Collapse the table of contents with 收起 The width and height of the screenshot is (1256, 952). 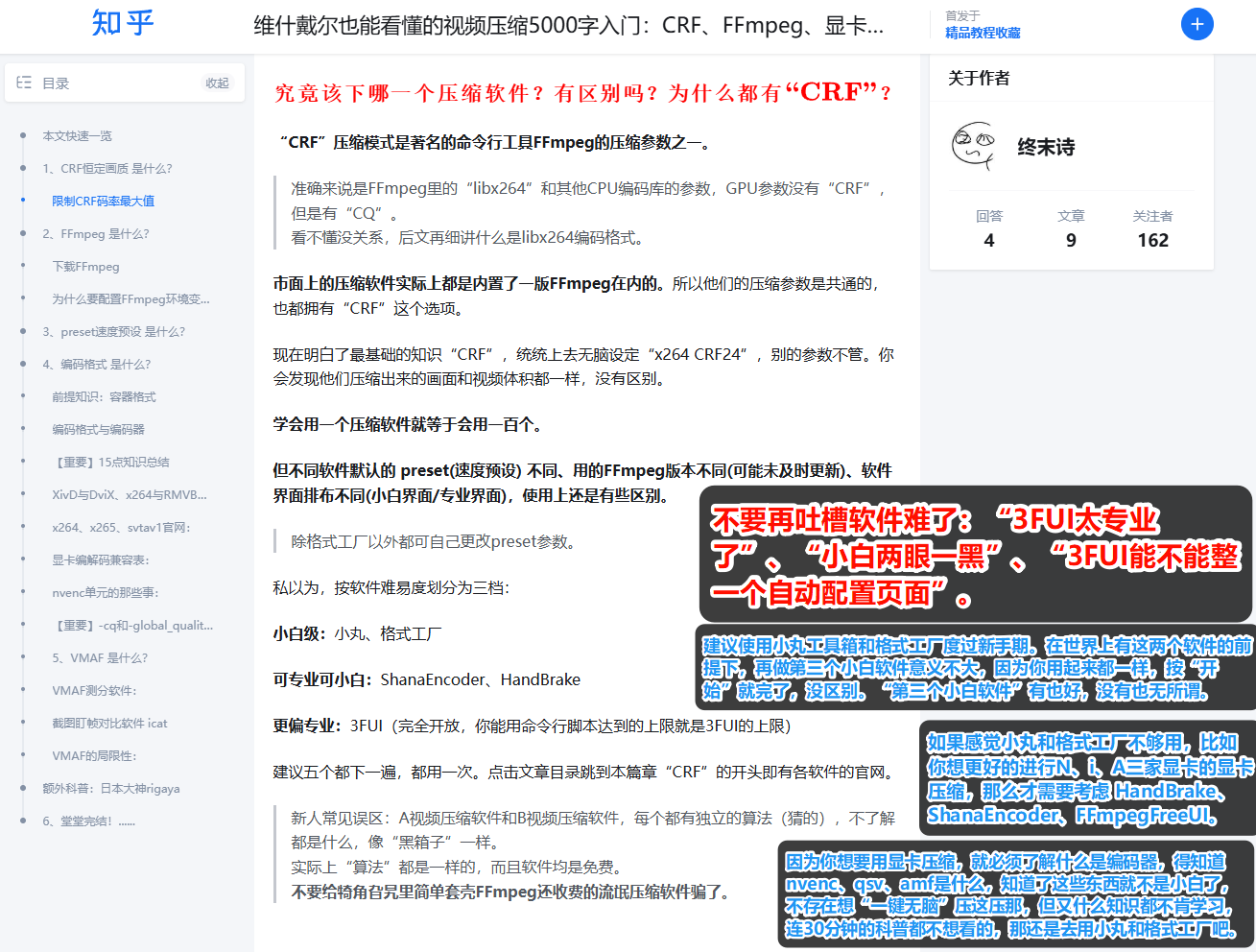pos(218,83)
